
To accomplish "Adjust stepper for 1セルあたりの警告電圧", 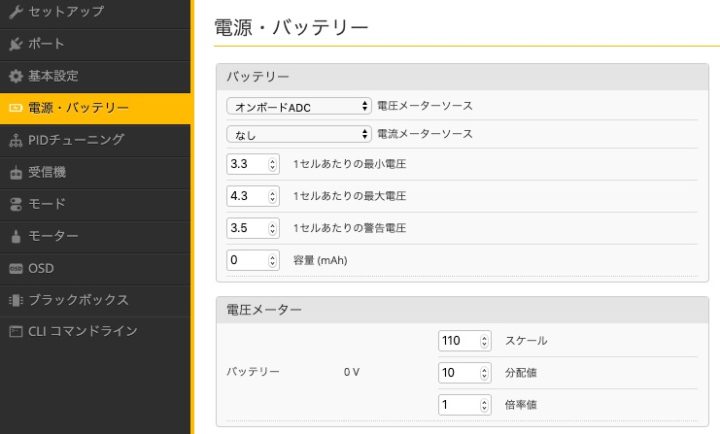I will (273, 228).
